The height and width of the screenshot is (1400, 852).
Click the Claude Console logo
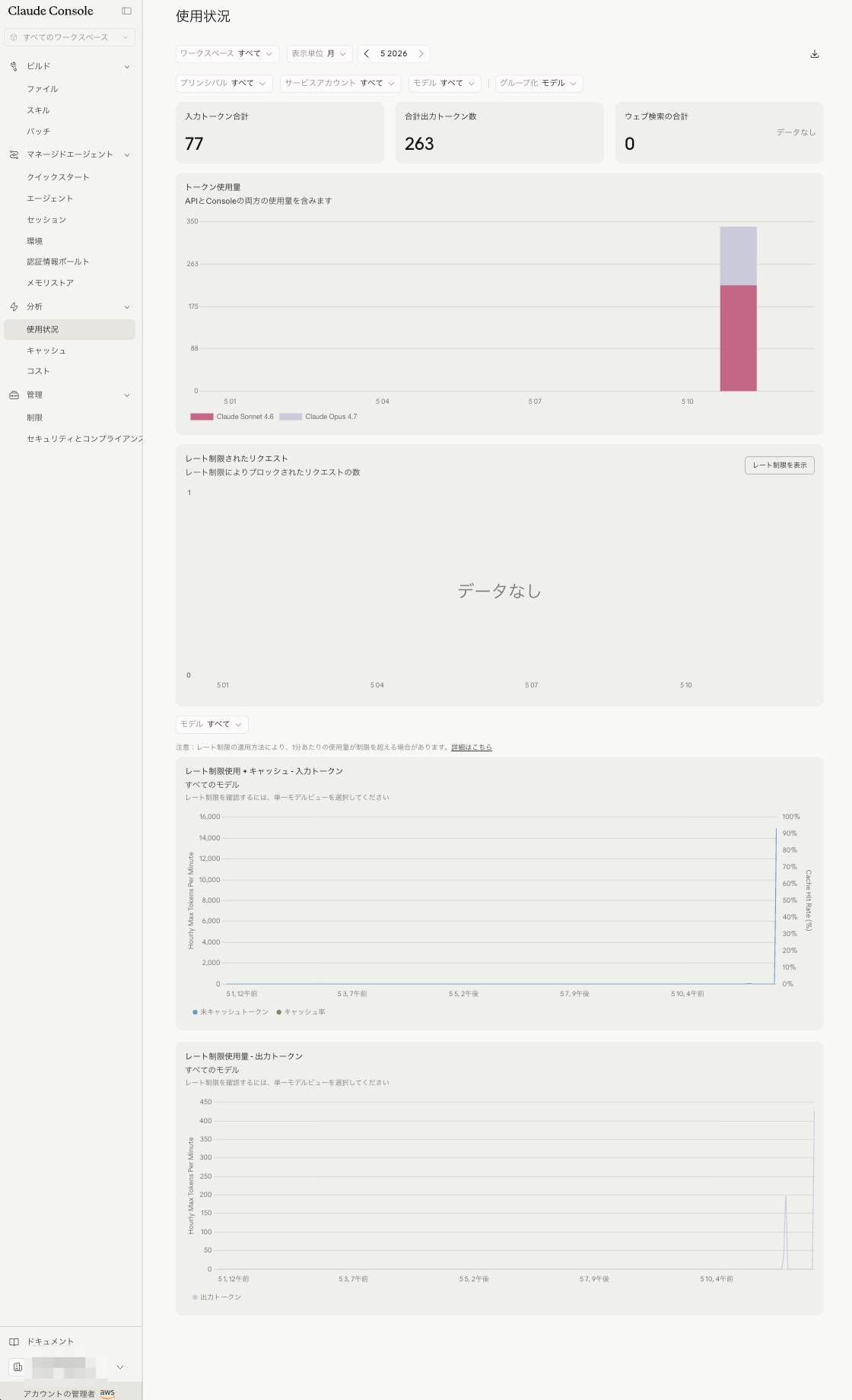point(50,11)
